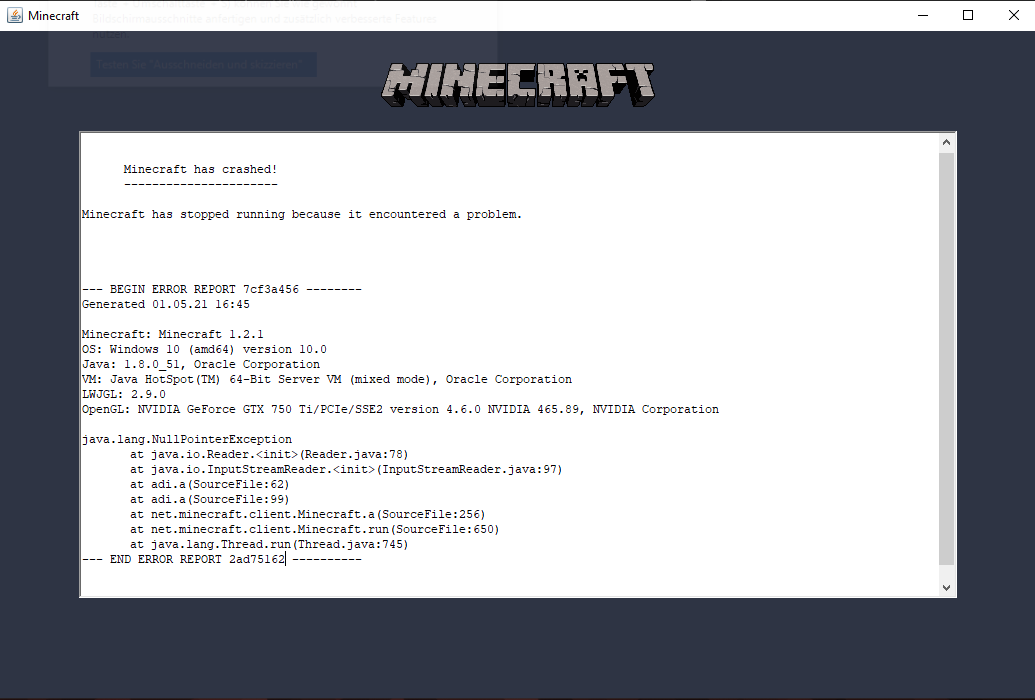Click the MINECRAFT logo artwork
This screenshot has width=1035, height=700.
tap(517, 84)
